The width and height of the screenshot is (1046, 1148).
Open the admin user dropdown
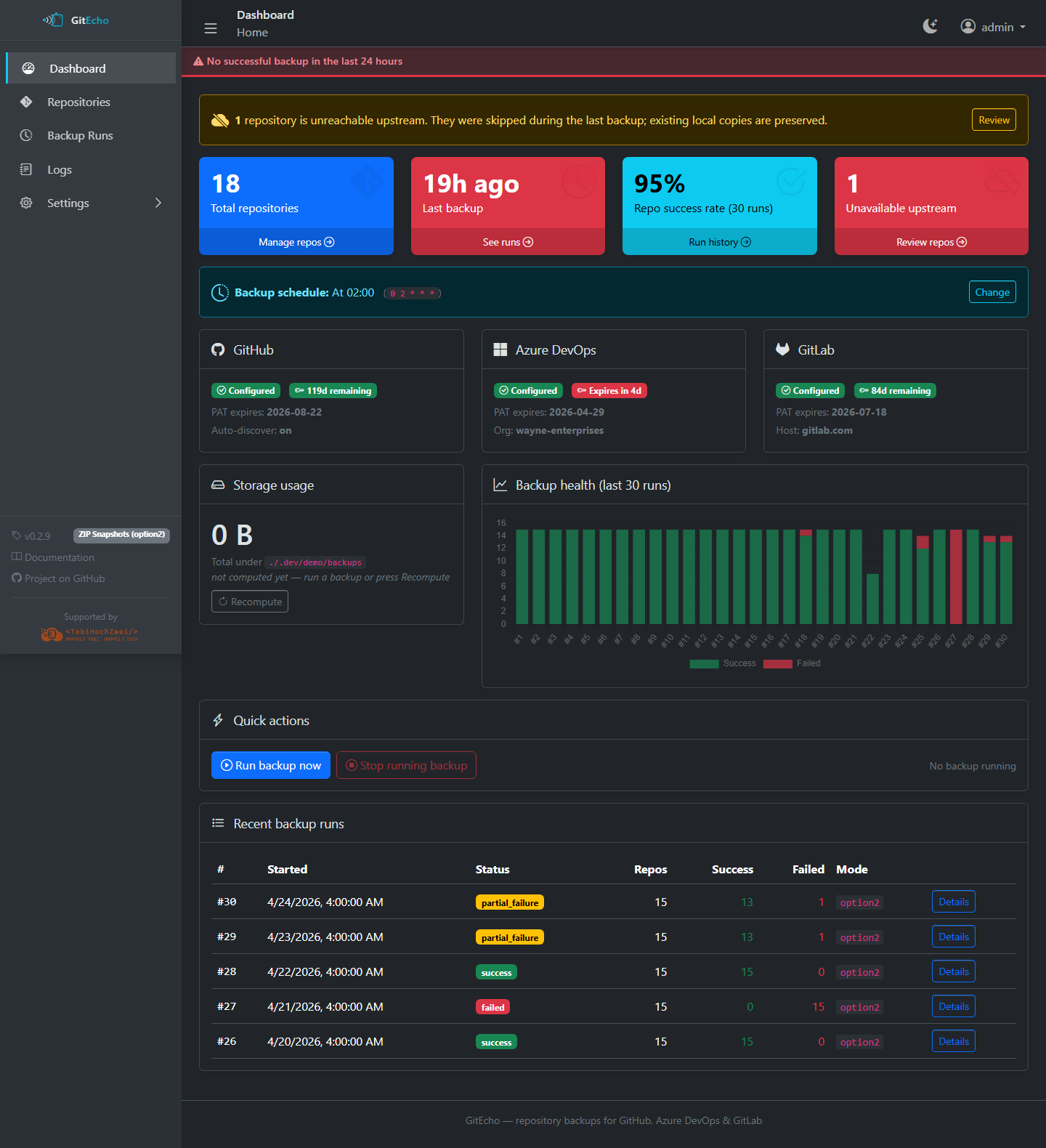tap(992, 27)
